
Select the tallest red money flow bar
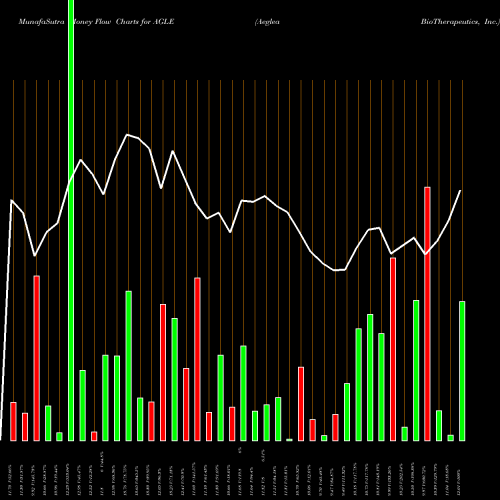coord(427,314)
